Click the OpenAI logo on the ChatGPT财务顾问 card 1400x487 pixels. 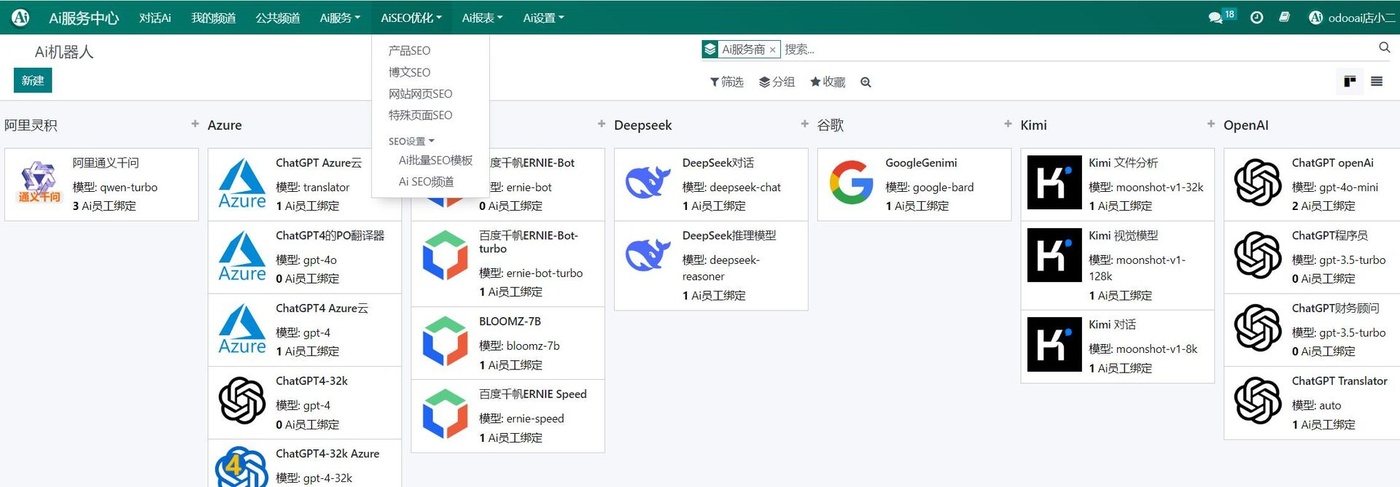pyautogui.click(x=1258, y=327)
